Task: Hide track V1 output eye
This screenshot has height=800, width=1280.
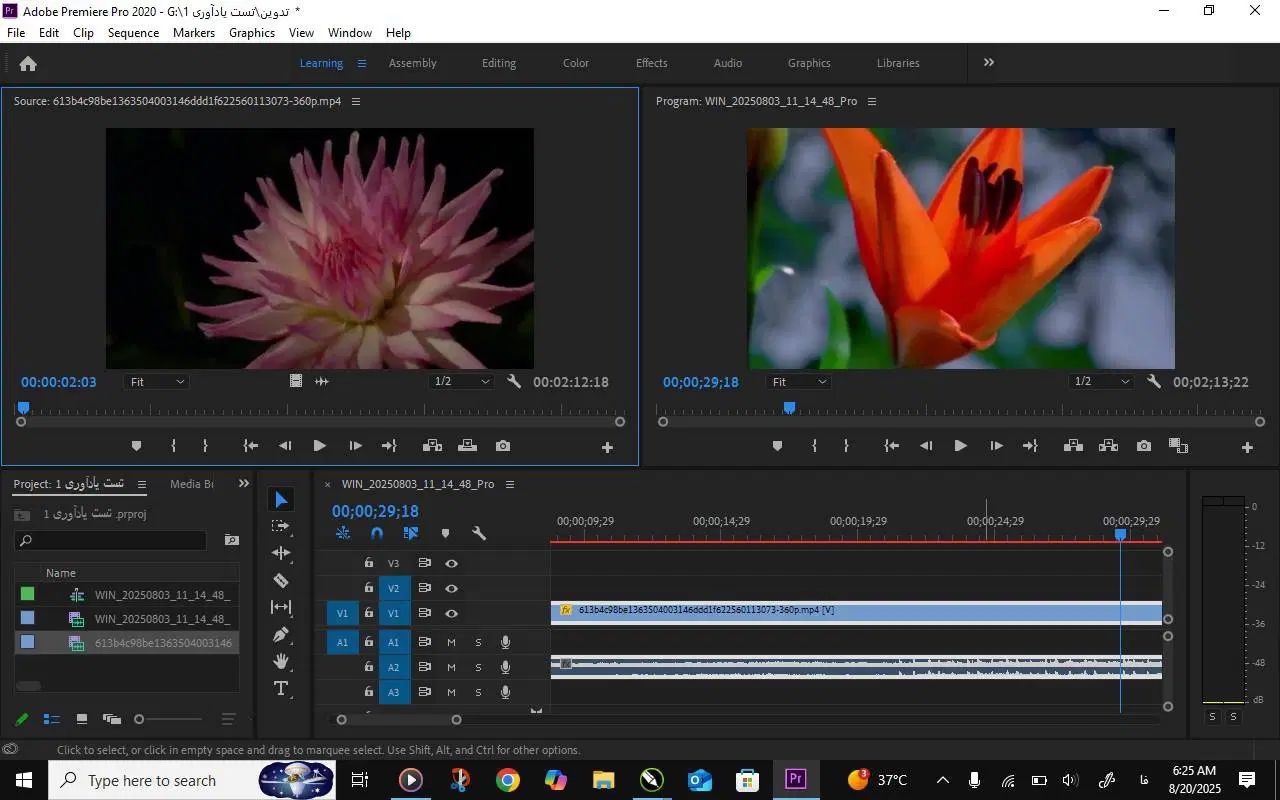Action: tap(451, 614)
